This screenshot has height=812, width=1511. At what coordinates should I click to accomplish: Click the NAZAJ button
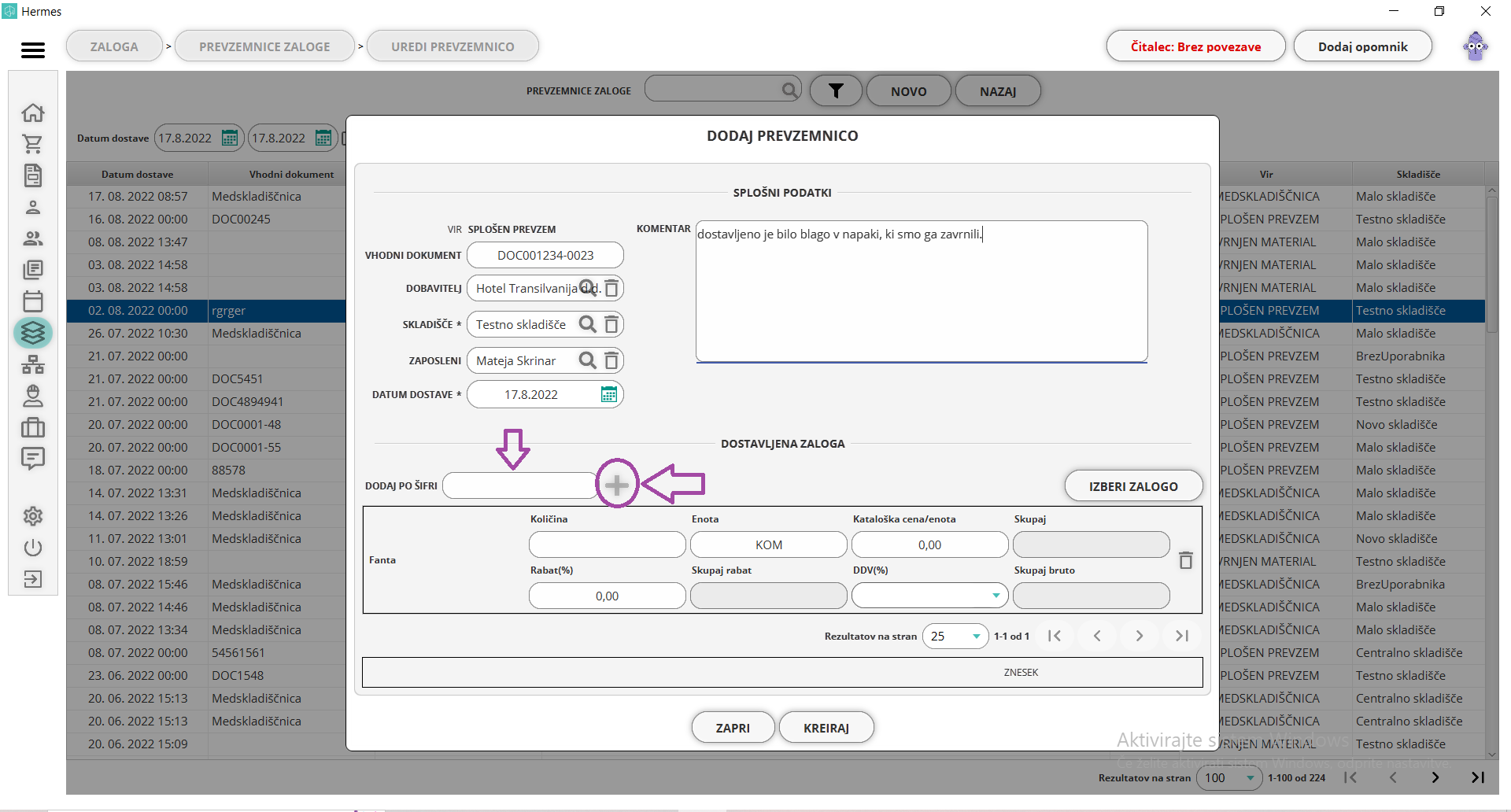(x=998, y=91)
